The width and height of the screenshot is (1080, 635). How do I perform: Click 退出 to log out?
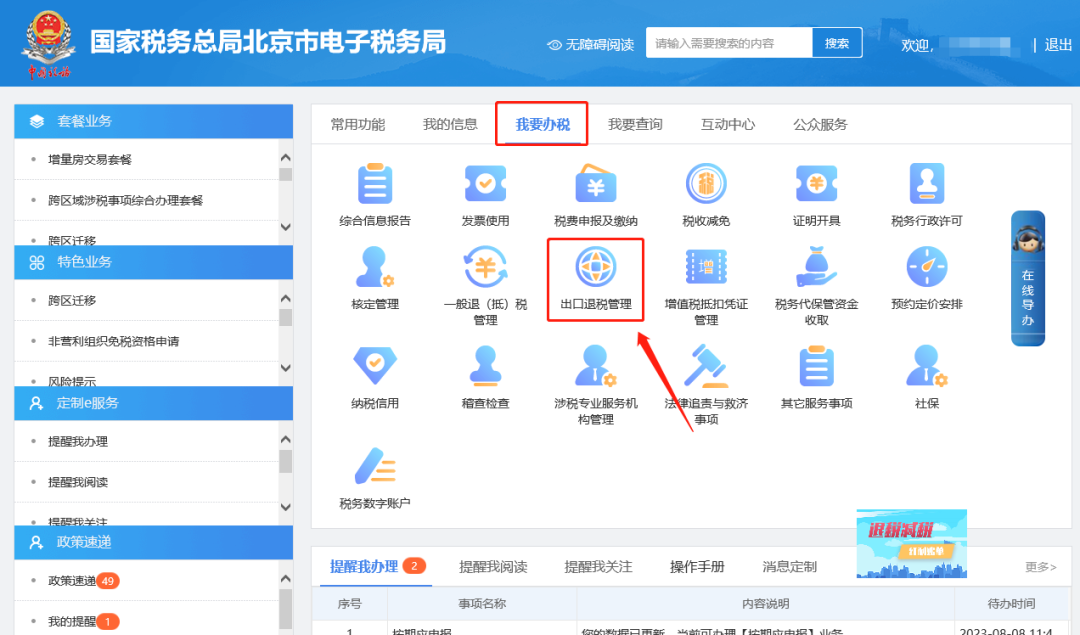1058,45
